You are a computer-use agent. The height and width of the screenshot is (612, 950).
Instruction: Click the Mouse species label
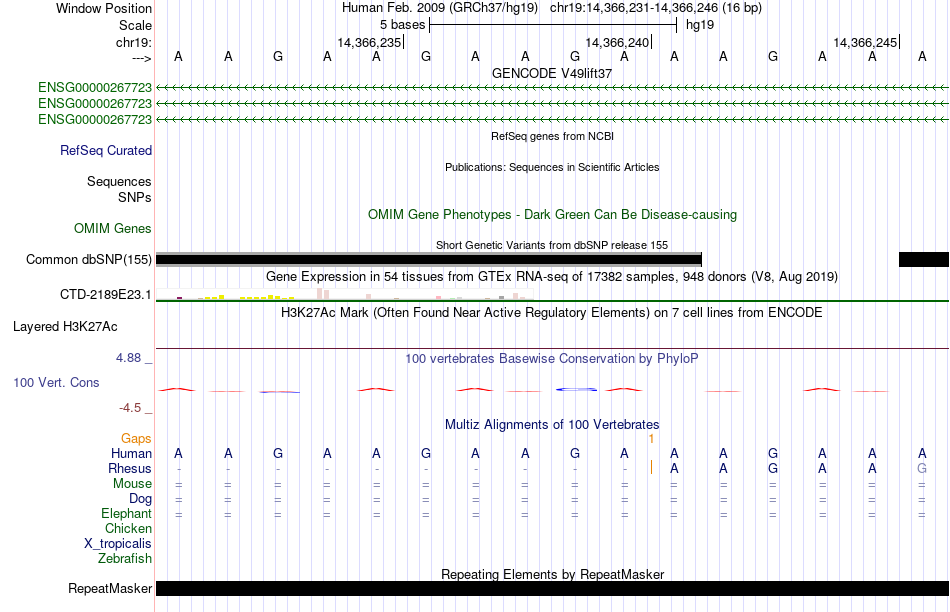click(132, 484)
